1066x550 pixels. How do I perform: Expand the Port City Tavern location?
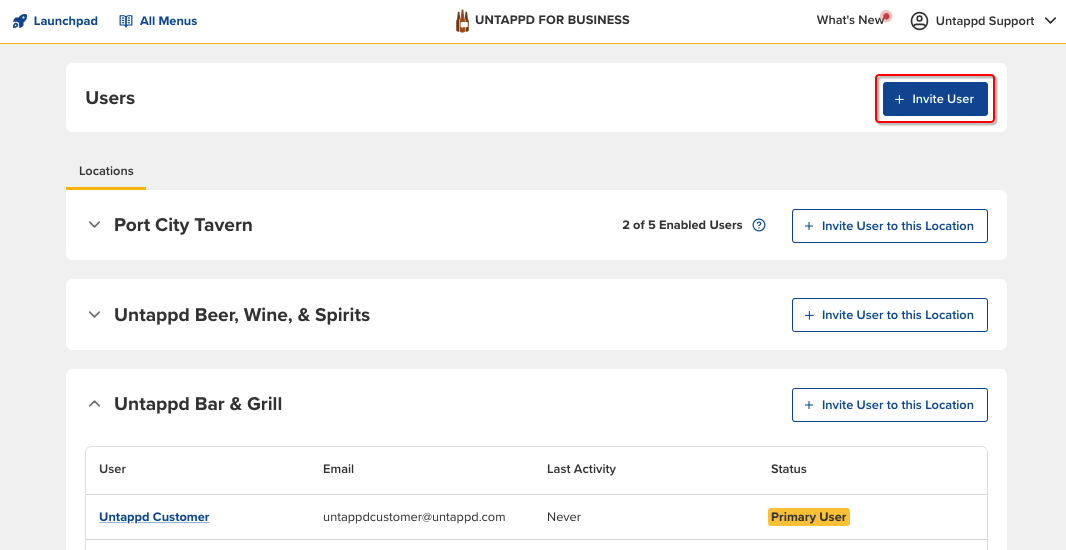pos(94,225)
